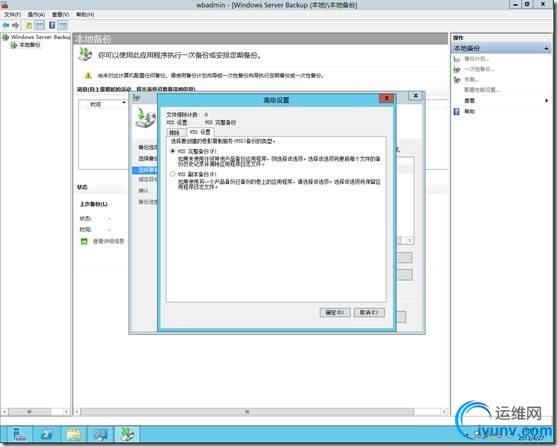
Task: Click the main pane horizontal scrollbar
Action: click(x=247, y=412)
